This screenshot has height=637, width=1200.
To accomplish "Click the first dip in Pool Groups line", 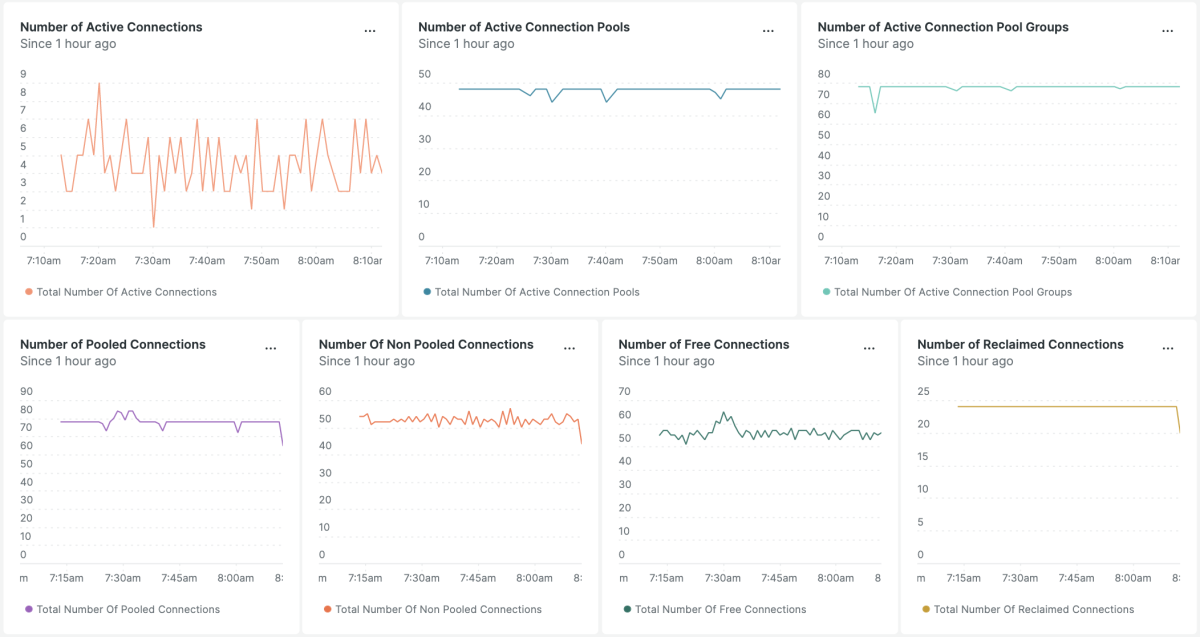I will point(875,112).
